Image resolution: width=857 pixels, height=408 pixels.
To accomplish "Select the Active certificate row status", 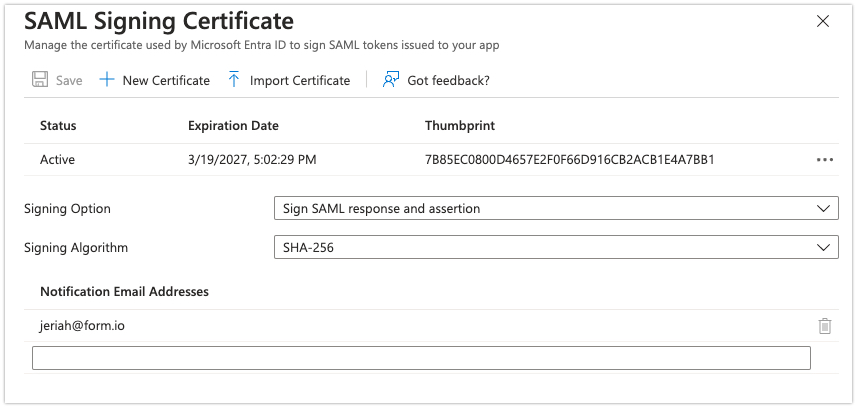I will click(x=57, y=160).
